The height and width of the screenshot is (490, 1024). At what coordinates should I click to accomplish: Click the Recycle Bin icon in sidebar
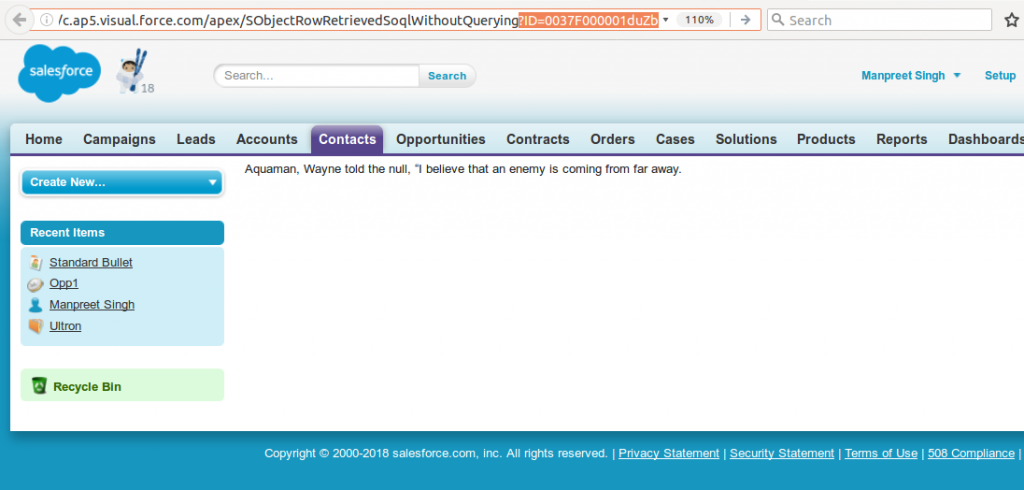coord(39,386)
